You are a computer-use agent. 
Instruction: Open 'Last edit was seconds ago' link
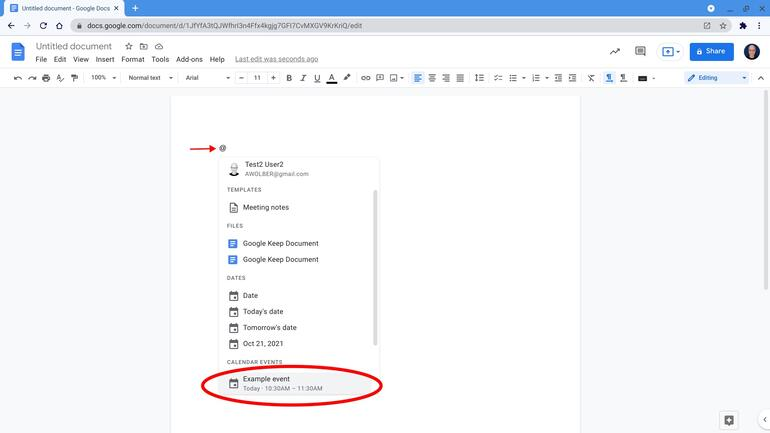click(276, 59)
